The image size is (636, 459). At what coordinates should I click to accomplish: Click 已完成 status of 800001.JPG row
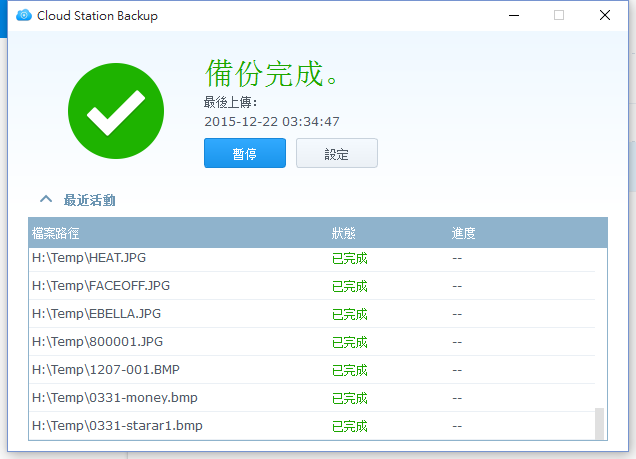coord(350,342)
